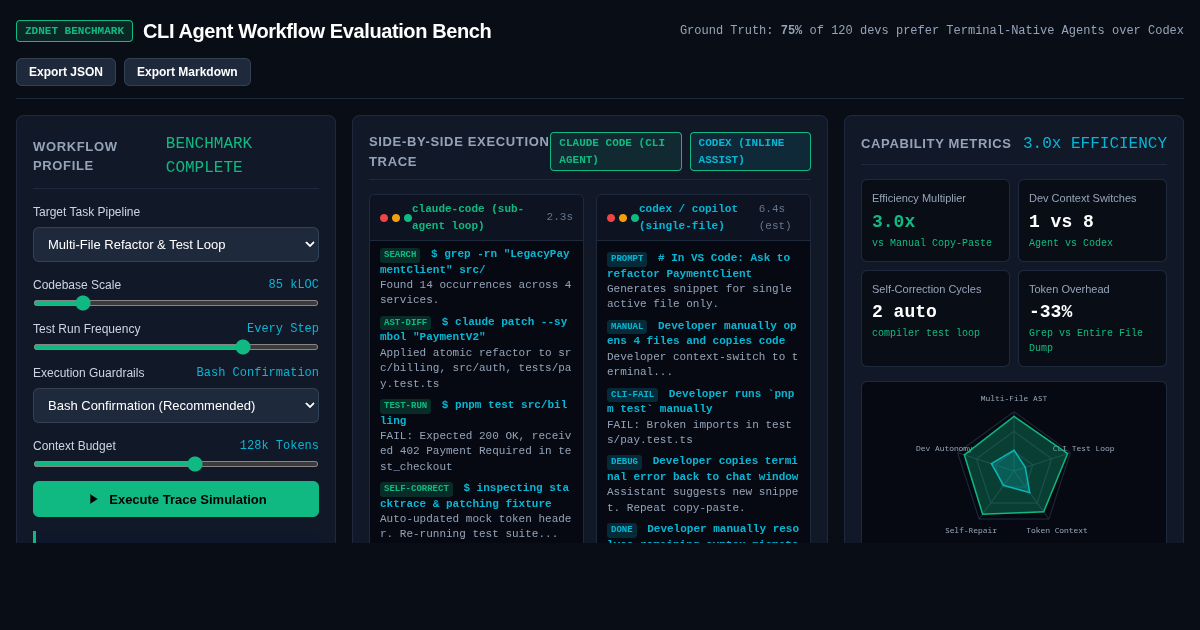Click the DONE tag in codex trace
The image size is (1200, 630).
(622, 530)
